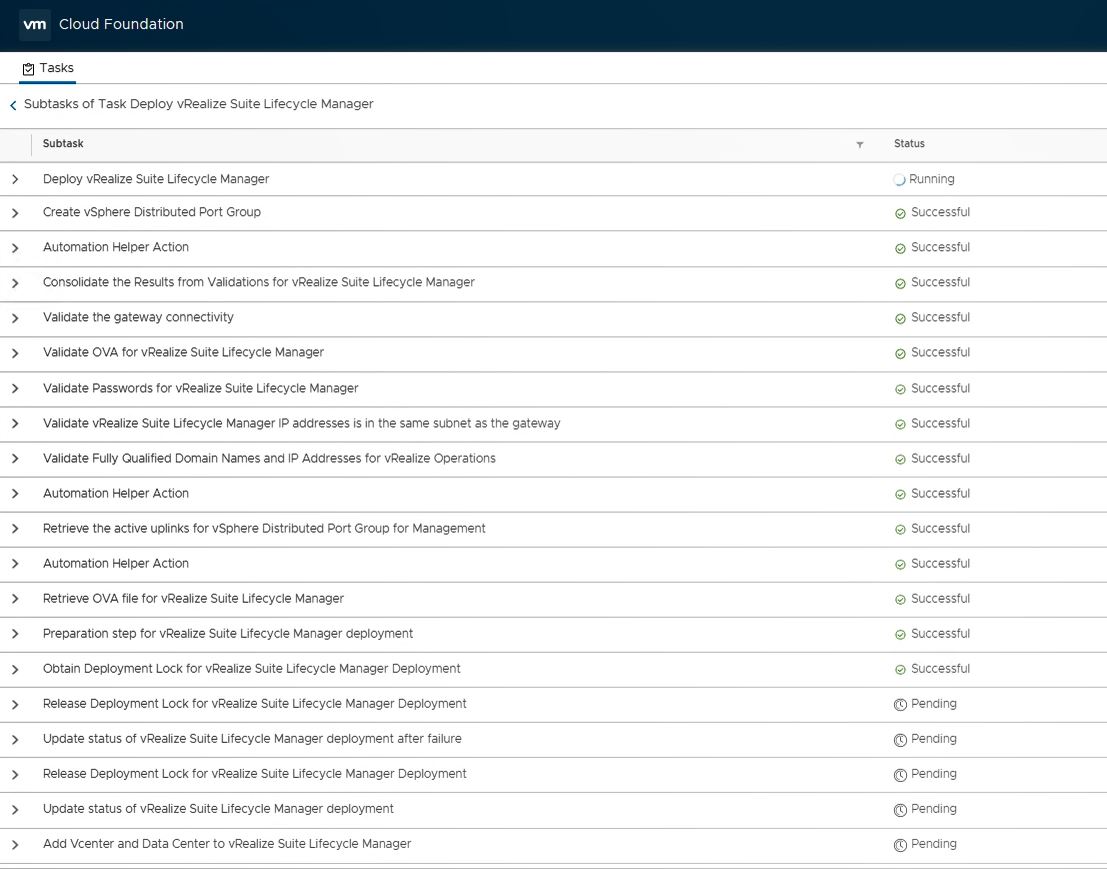Expand the Deploy vRealize Suite Lifecycle Manager subtask
Image resolution: width=1107 pixels, height=869 pixels.
click(x=15, y=180)
